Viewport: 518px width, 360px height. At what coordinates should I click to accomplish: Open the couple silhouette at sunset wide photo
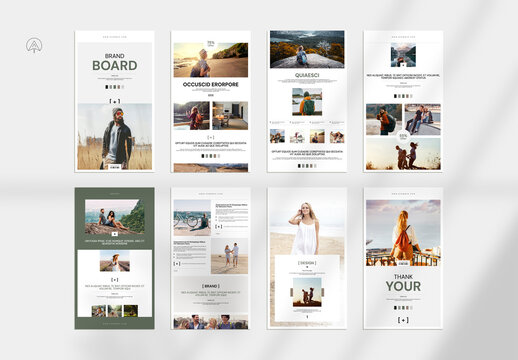[x=403, y=154]
